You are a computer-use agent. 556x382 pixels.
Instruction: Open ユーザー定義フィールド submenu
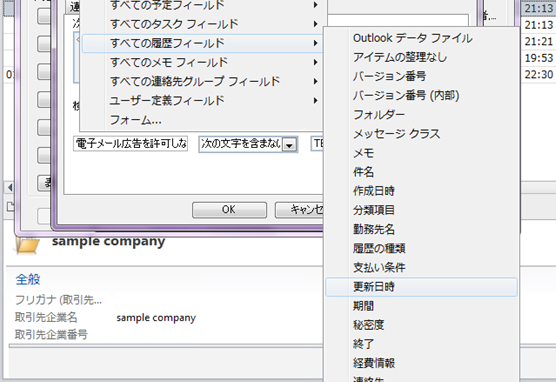202,101
